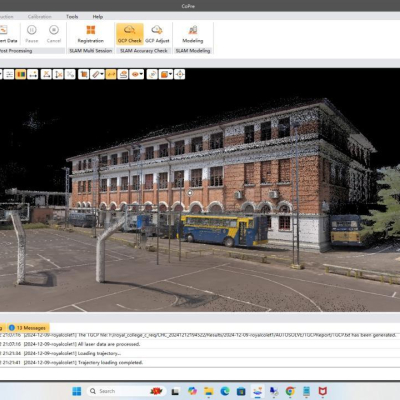The width and height of the screenshot is (400, 400).
Task: Open the ruler measurement tool
Action: click(x=95, y=74)
